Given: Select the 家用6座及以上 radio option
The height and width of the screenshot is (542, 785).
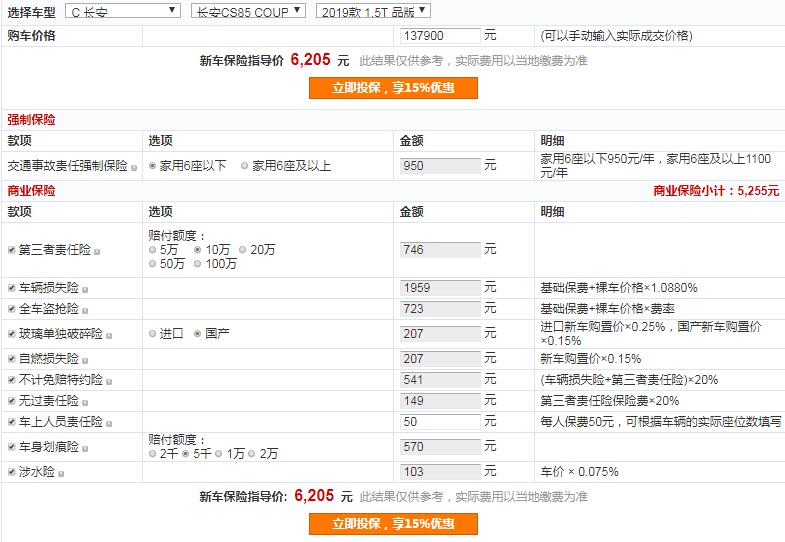Looking at the screenshot, I should coord(244,166).
